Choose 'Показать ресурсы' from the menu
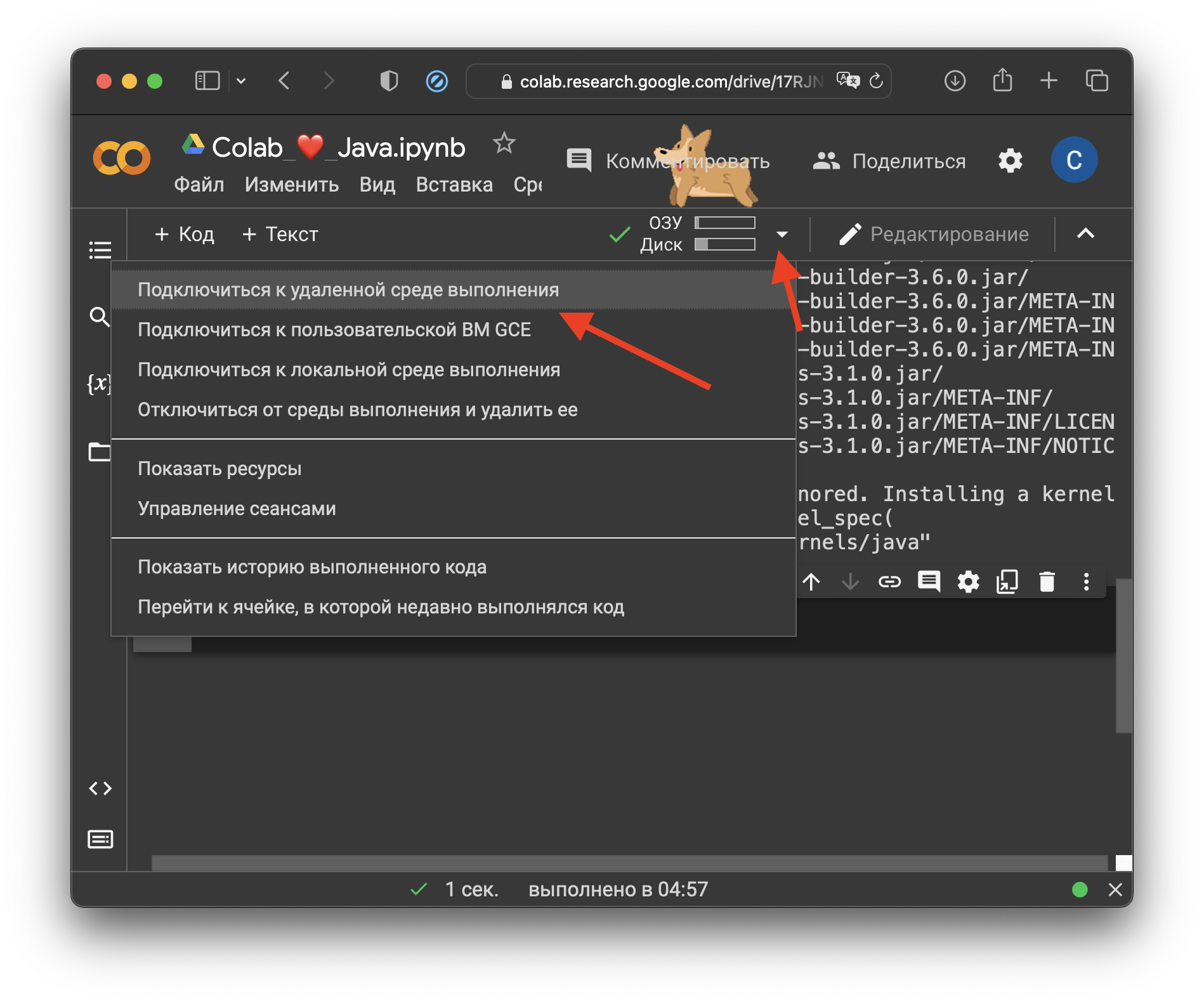Screen dimensions: 1204x1001 pos(219,469)
